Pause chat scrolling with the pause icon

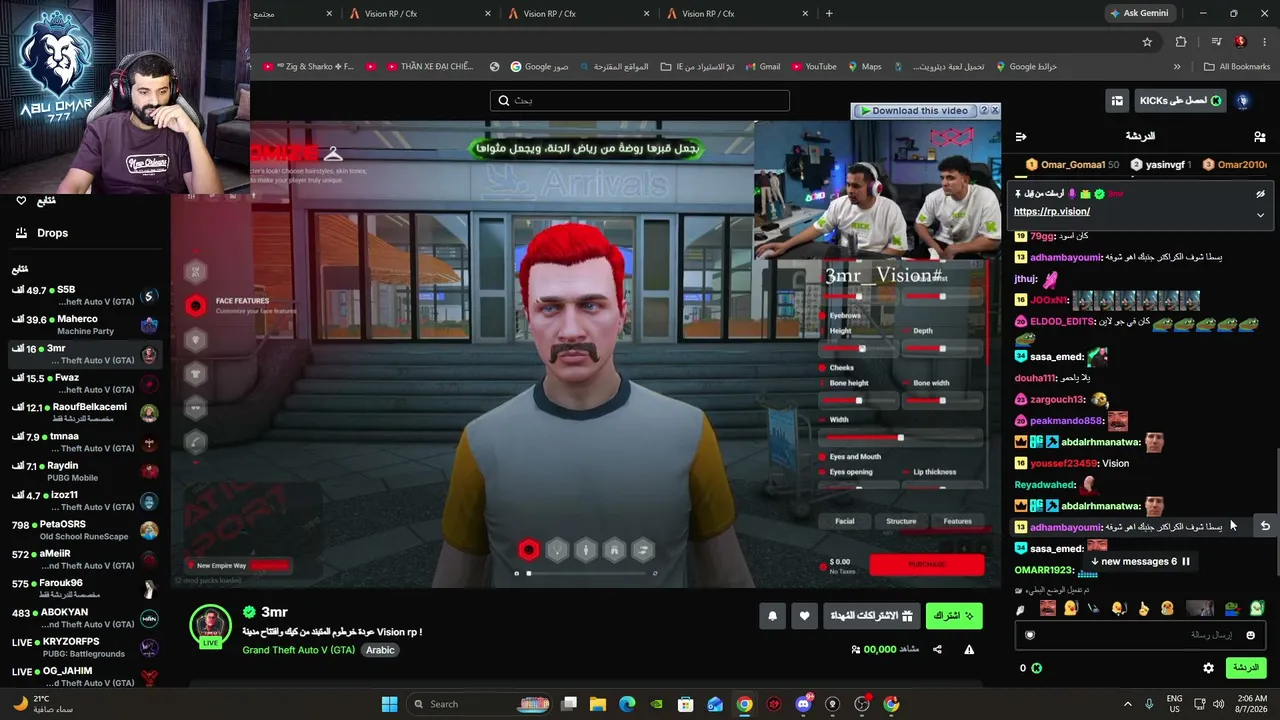pos(1186,562)
